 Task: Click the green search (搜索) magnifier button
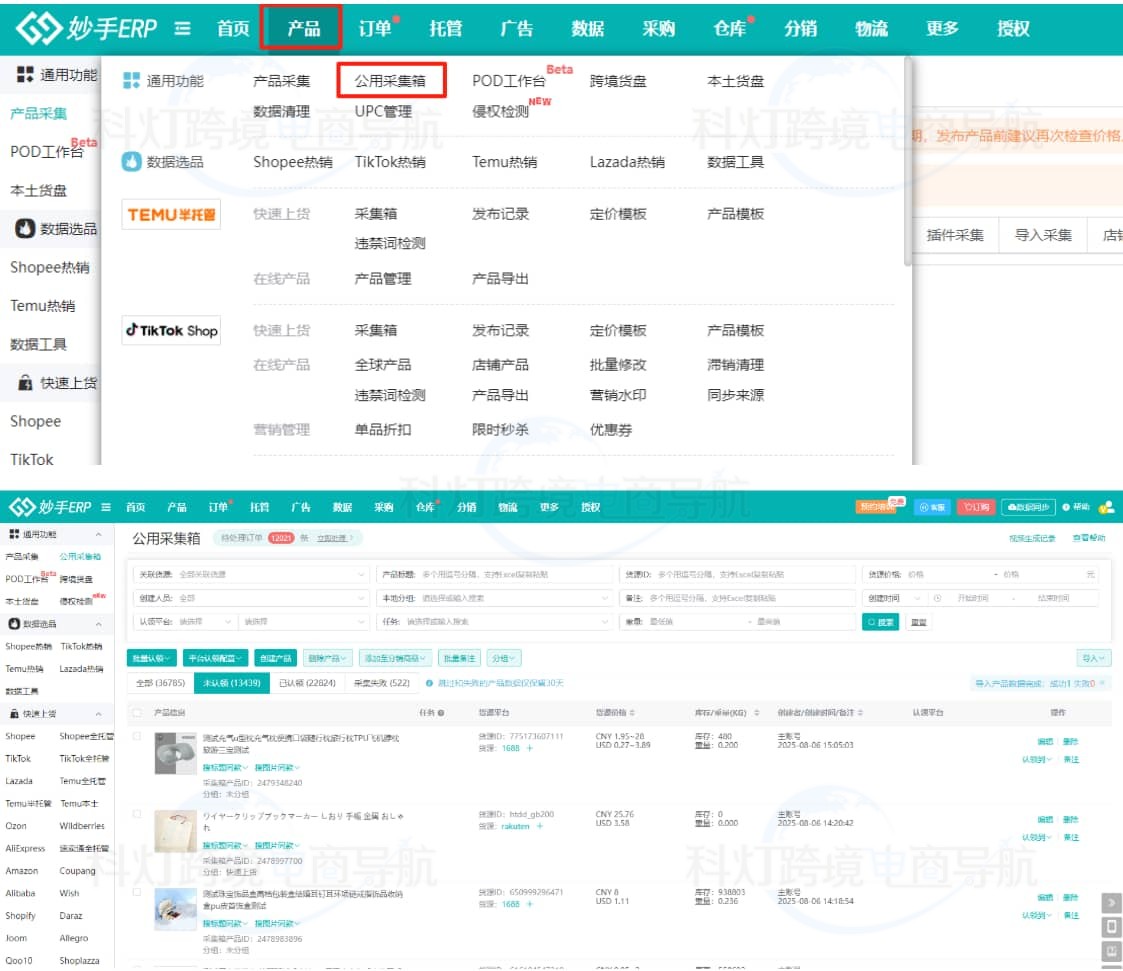[882, 622]
